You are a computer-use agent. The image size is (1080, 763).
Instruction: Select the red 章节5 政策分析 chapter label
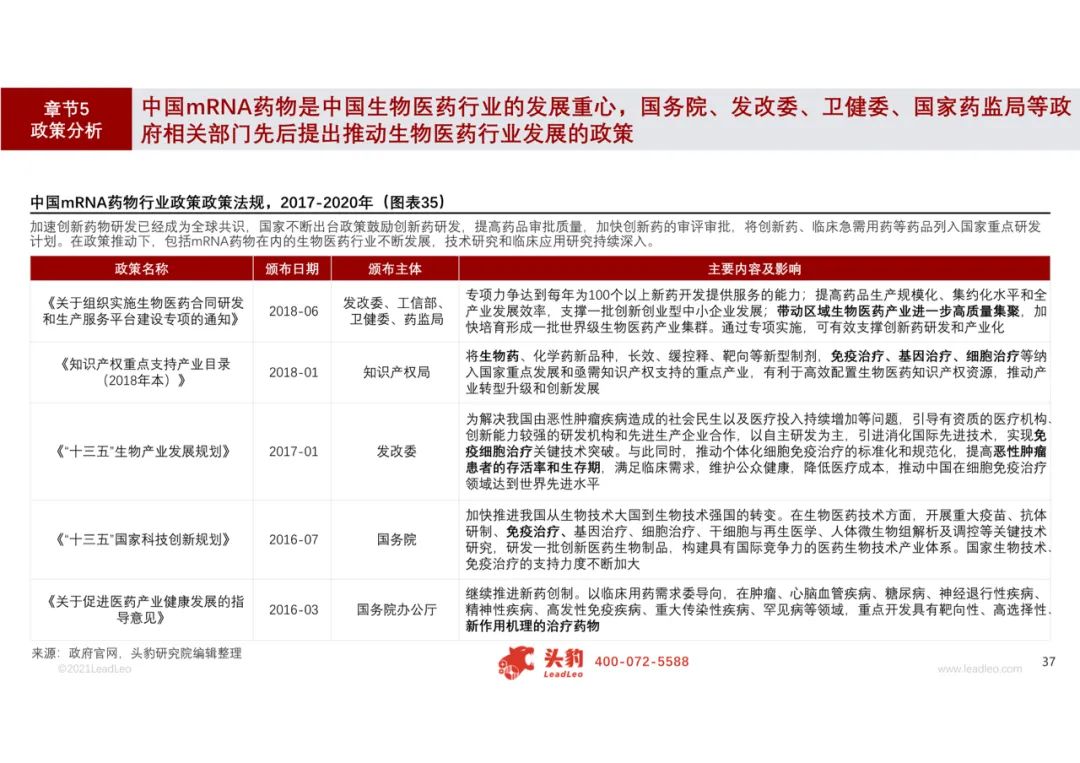[x=66, y=119]
